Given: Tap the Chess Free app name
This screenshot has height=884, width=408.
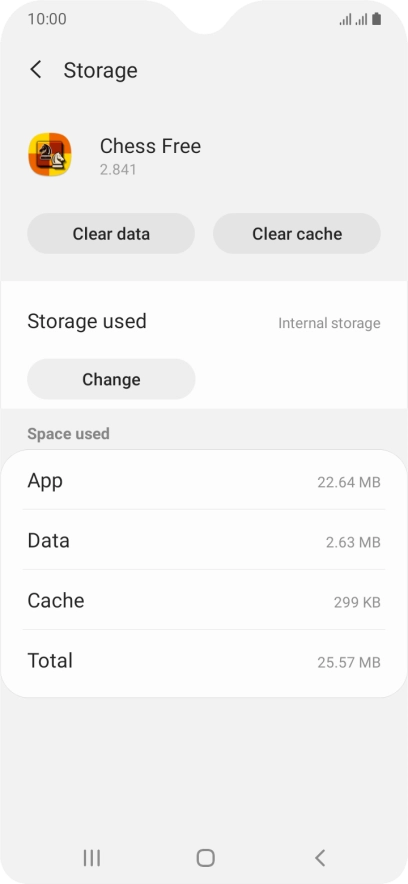Looking at the screenshot, I should pyautogui.click(x=150, y=146).
